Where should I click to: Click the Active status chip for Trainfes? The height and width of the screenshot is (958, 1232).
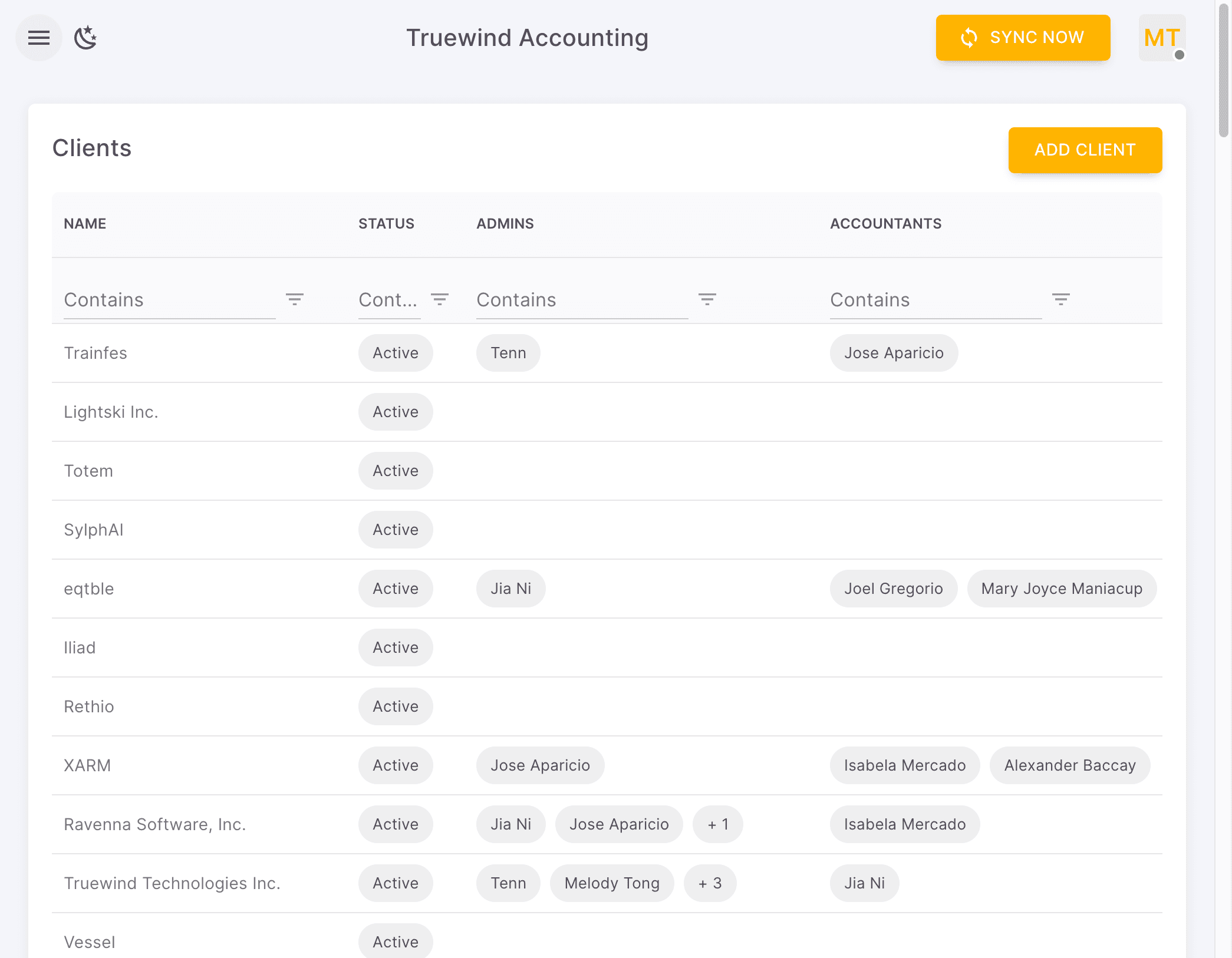396,353
